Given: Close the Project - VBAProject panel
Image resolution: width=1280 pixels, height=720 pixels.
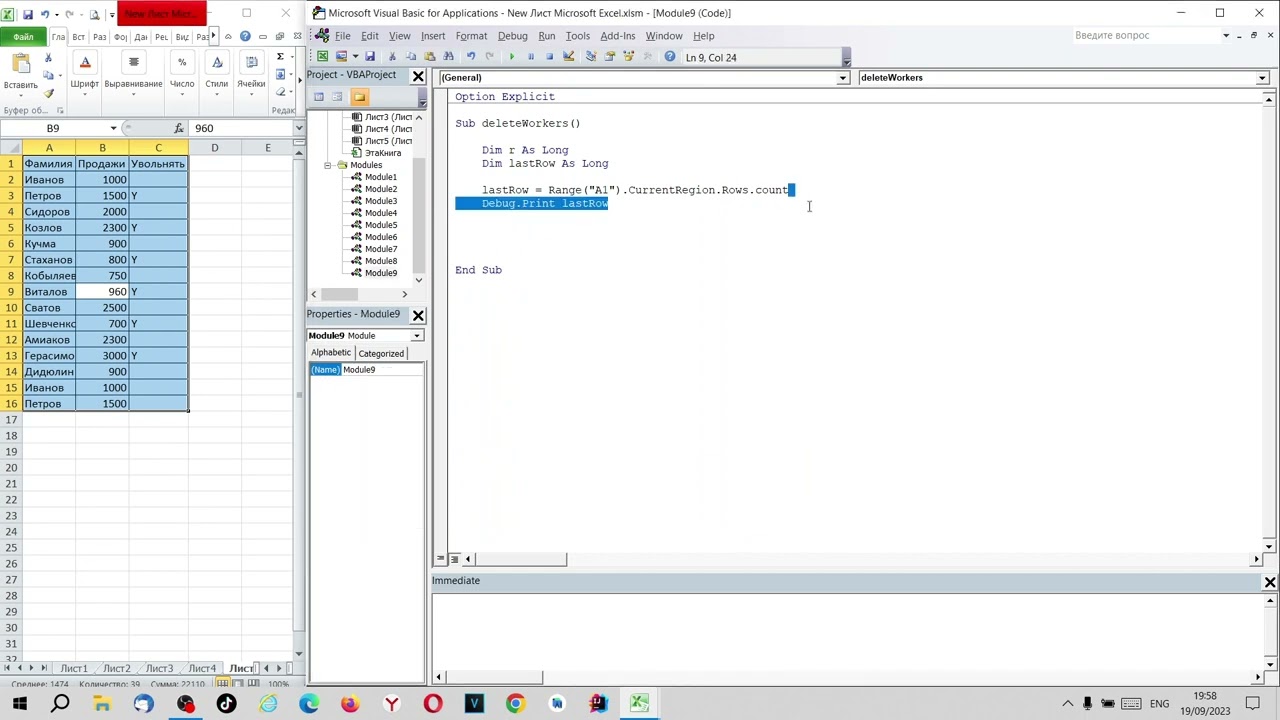Looking at the screenshot, I should 418,76.
